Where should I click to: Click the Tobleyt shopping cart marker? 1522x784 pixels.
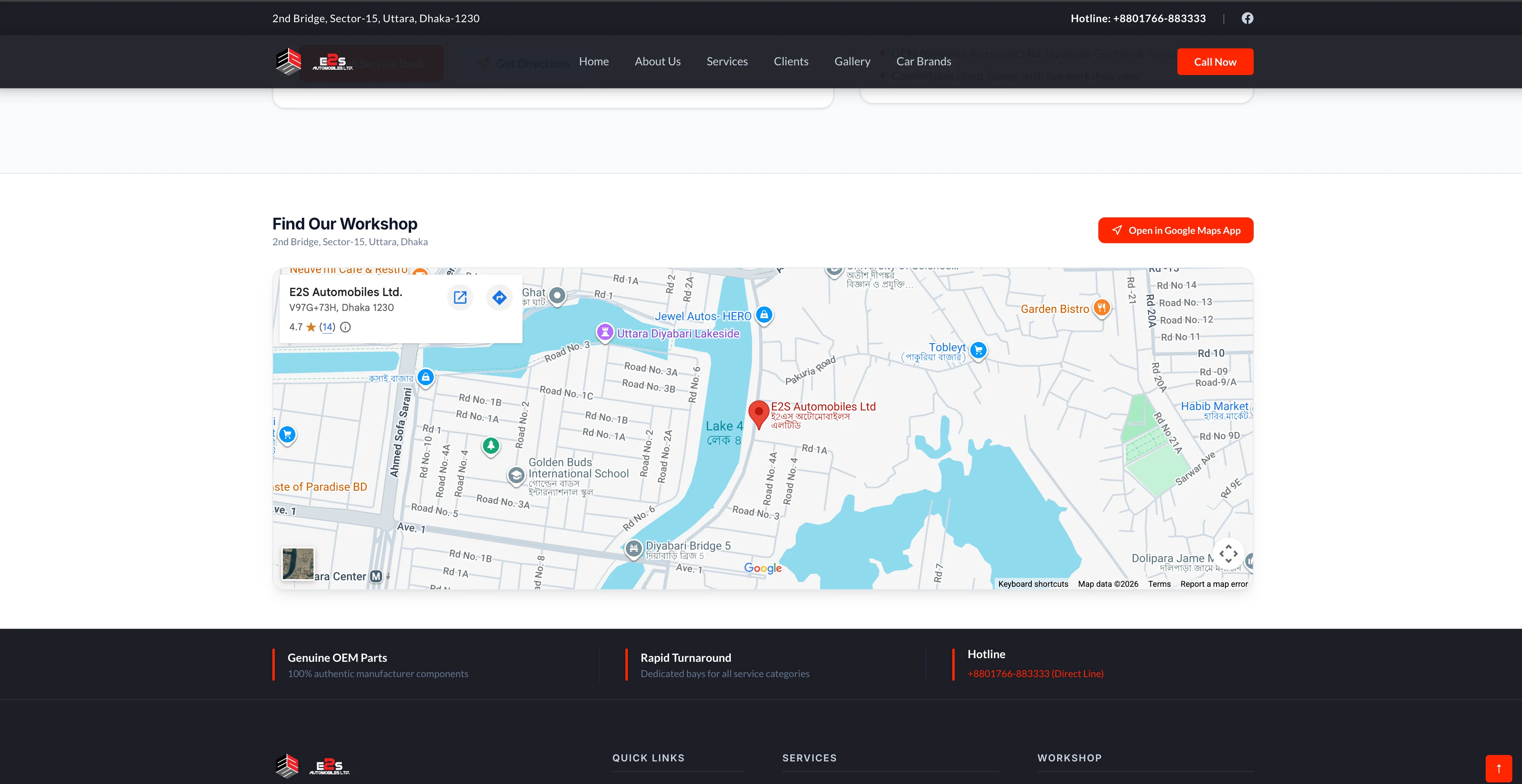pos(978,350)
